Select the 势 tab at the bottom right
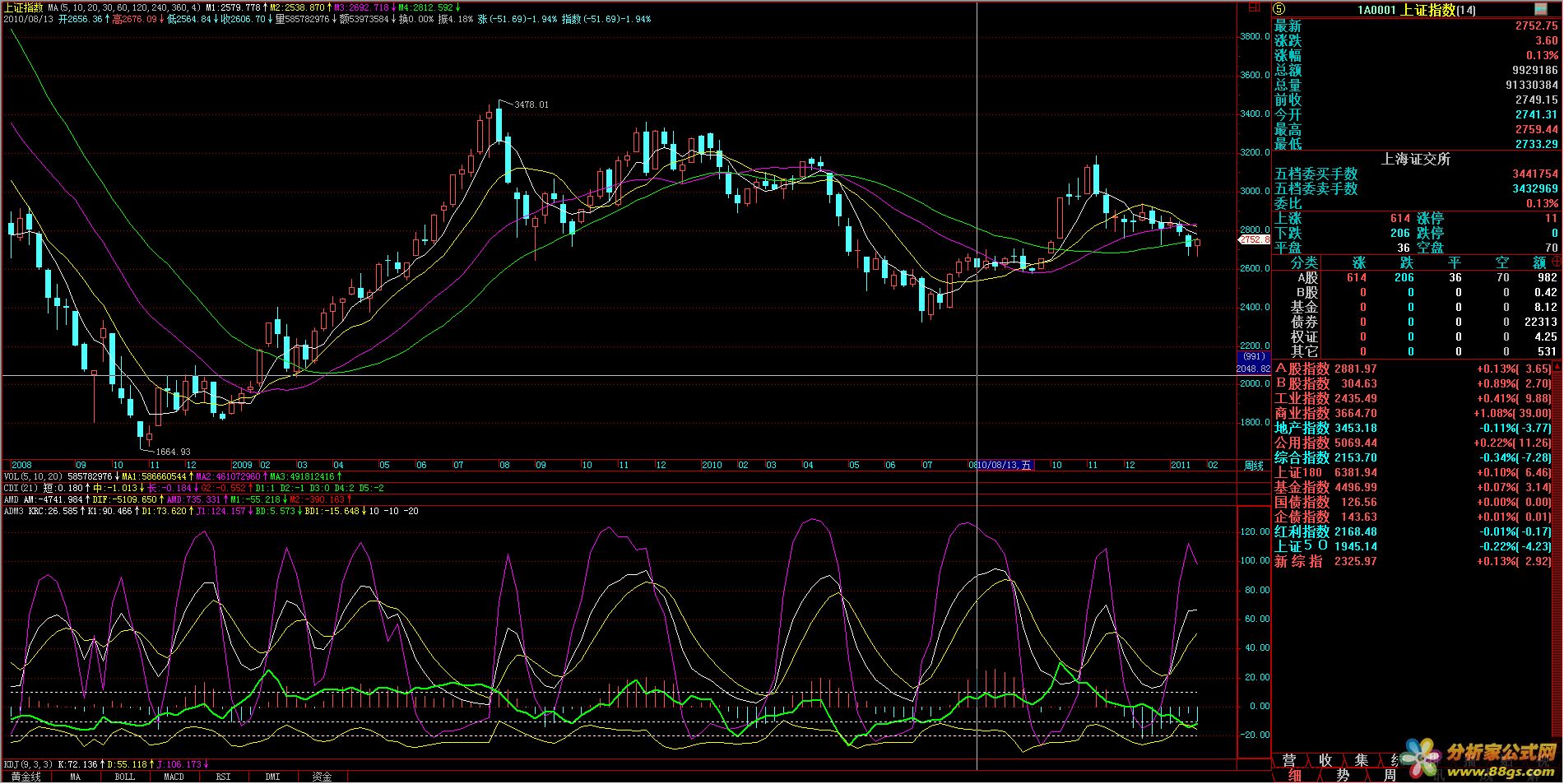This screenshot has width=1564, height=784. (1343, 776)
